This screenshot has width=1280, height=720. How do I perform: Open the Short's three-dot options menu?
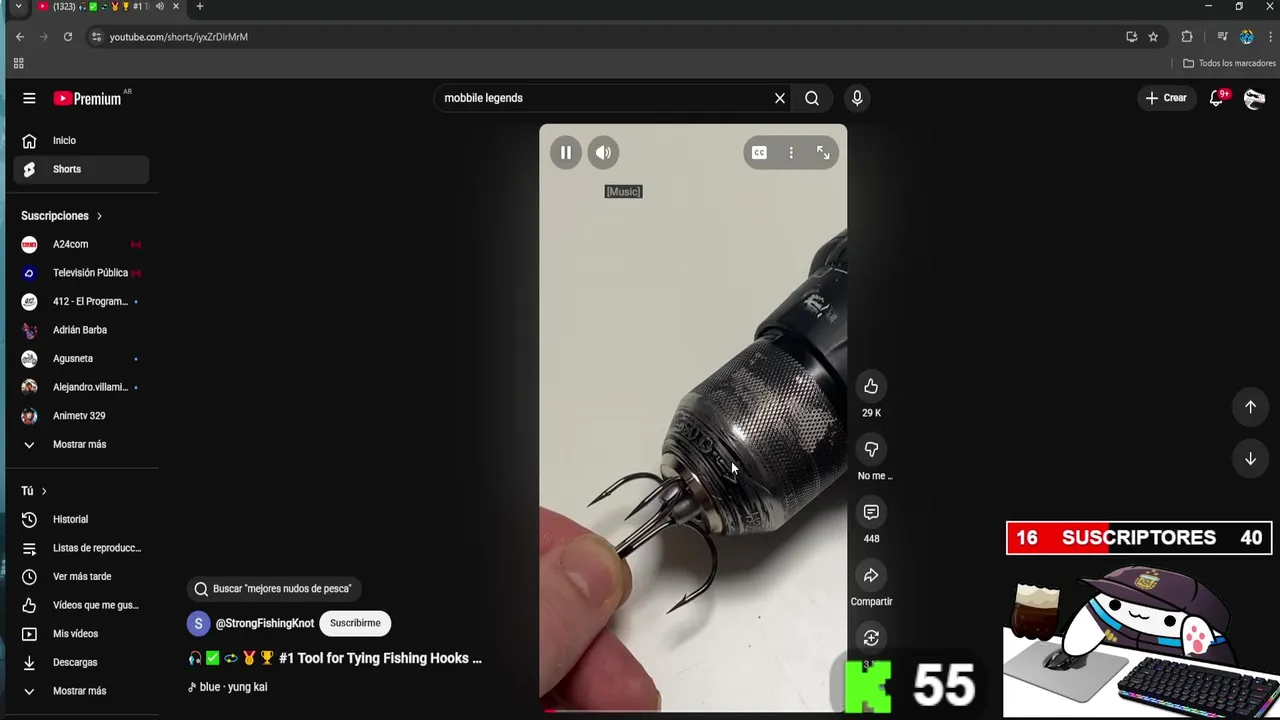point(791,153)
